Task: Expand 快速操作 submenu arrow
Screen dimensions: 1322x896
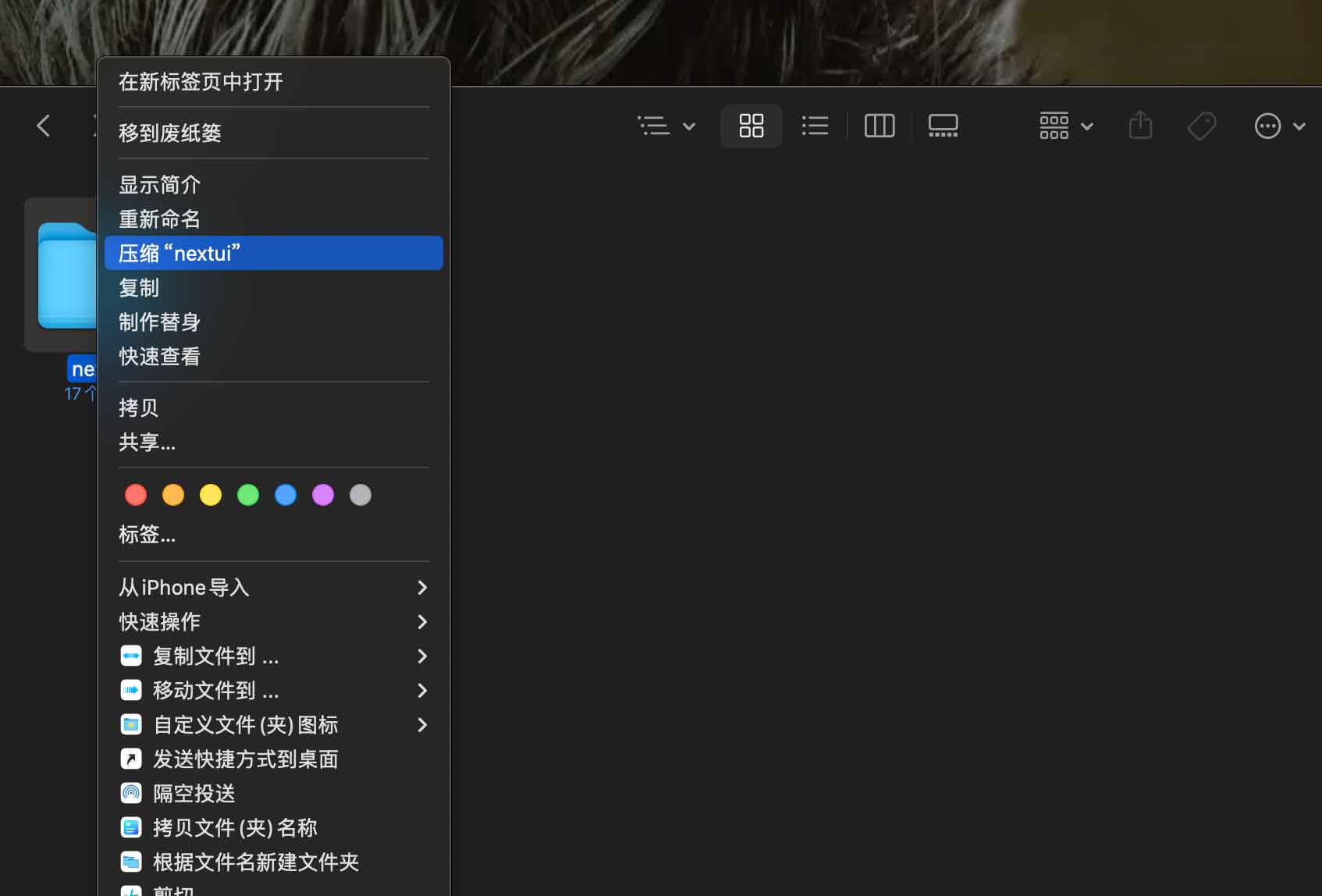Action: pos(422,622)
